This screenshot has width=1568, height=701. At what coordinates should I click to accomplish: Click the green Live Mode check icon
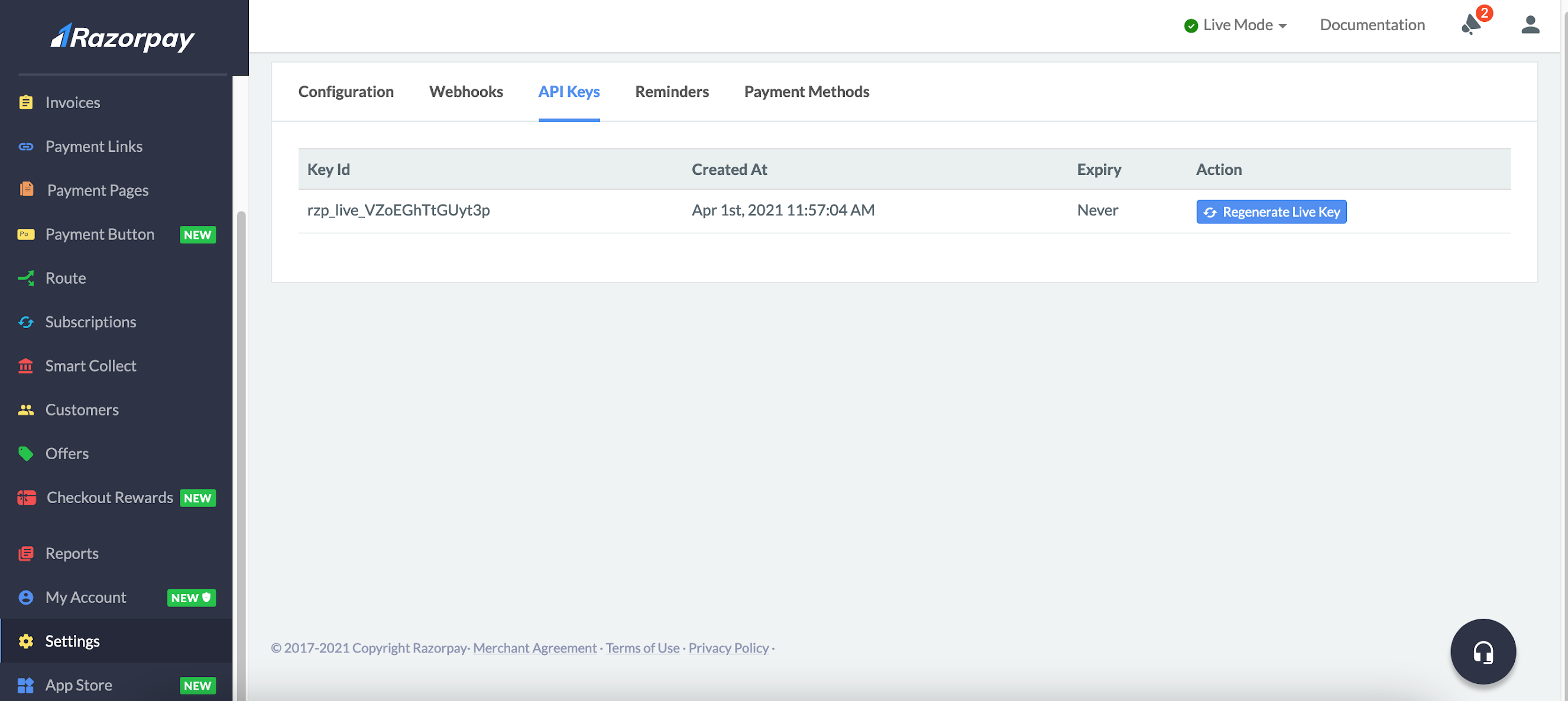tap(1191, 25)
